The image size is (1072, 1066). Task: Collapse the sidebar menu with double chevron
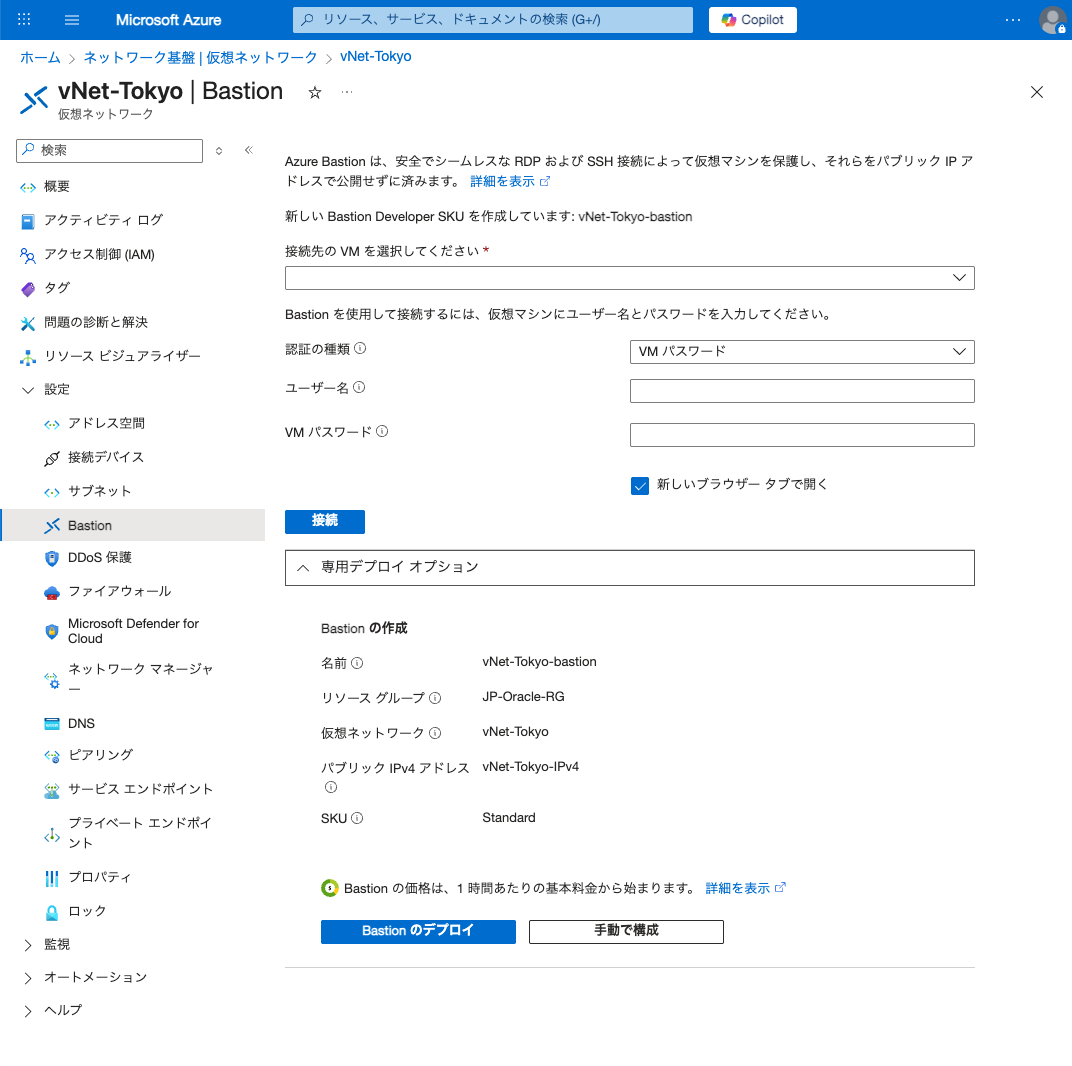point(249,150)
